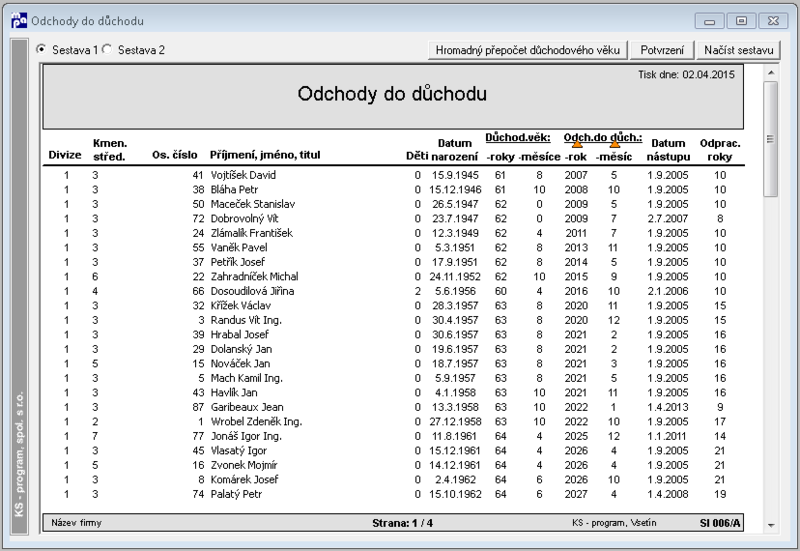Select the row Komárek Josef

pyautogui.click(x=393, y=480)
